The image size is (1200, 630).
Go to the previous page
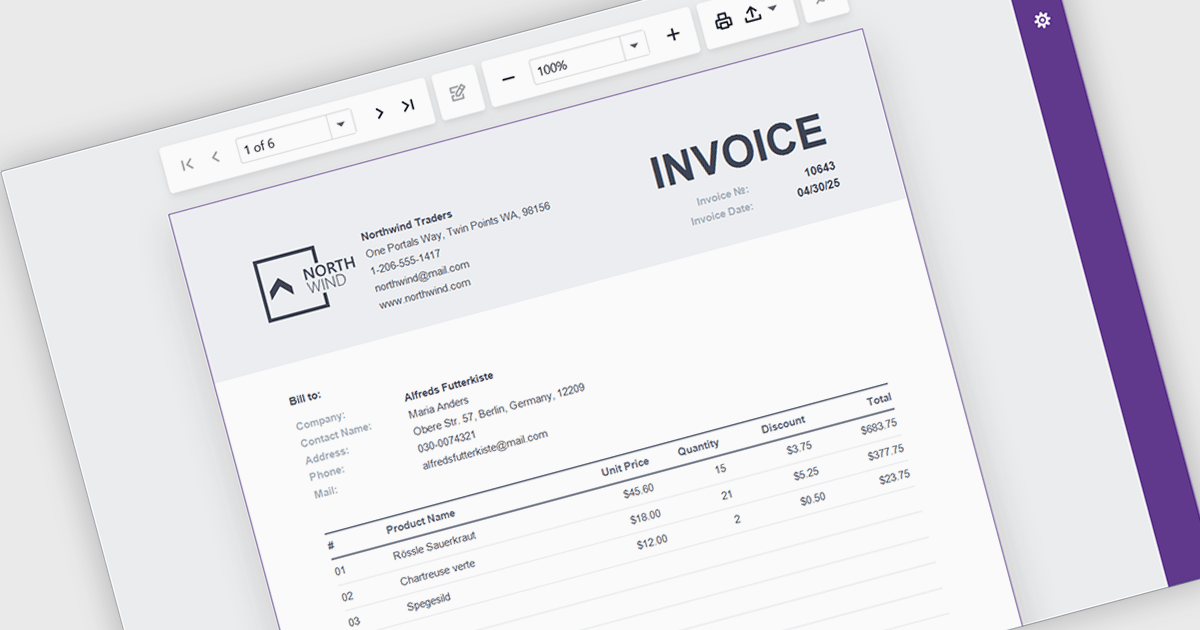[215, 158]
